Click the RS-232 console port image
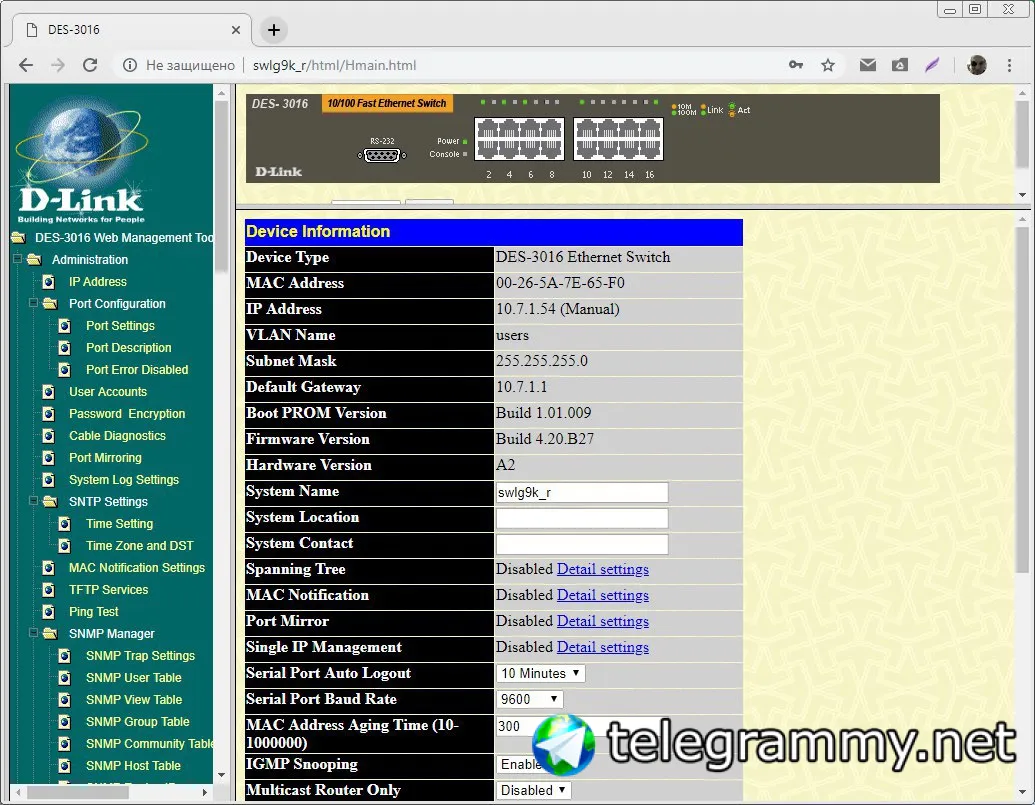Screen dimensions: 1035x805 click(382, 155)
